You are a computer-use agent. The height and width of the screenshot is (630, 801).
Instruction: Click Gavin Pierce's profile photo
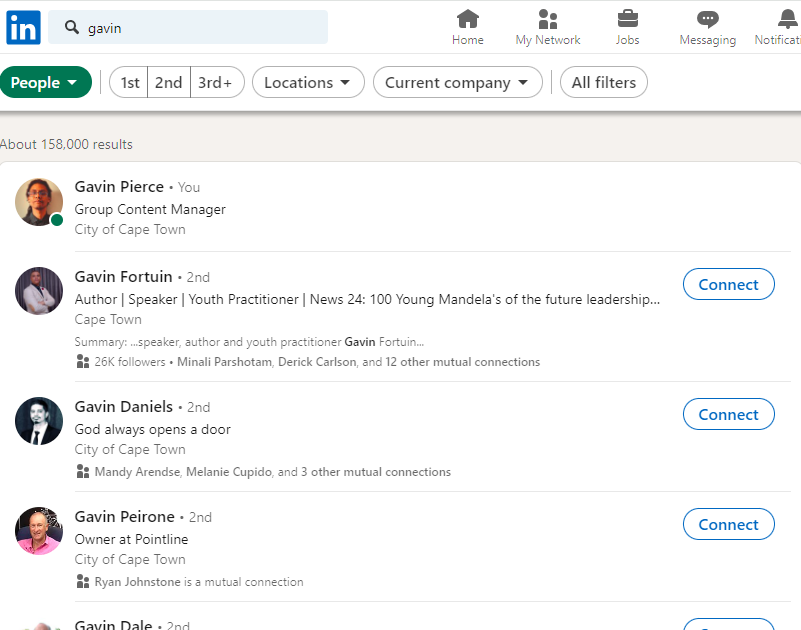[x=39, y=202]
